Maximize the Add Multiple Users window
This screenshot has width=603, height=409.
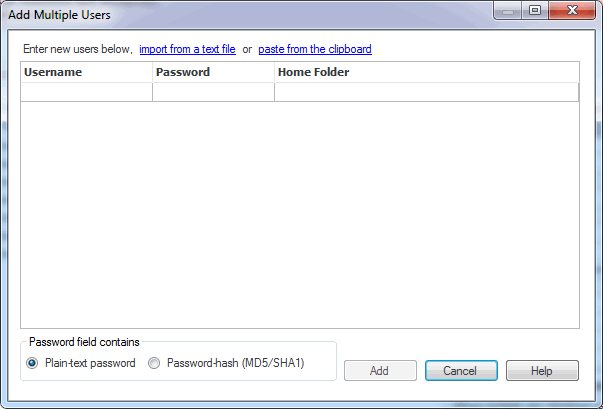[x=535, y=12]
